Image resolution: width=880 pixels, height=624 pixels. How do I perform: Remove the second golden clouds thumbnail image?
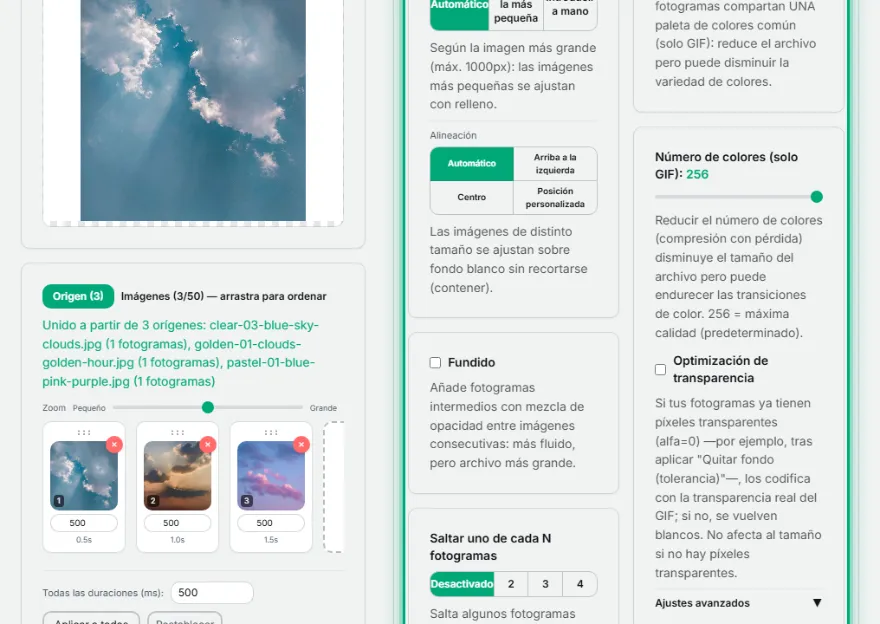point(208,444)
